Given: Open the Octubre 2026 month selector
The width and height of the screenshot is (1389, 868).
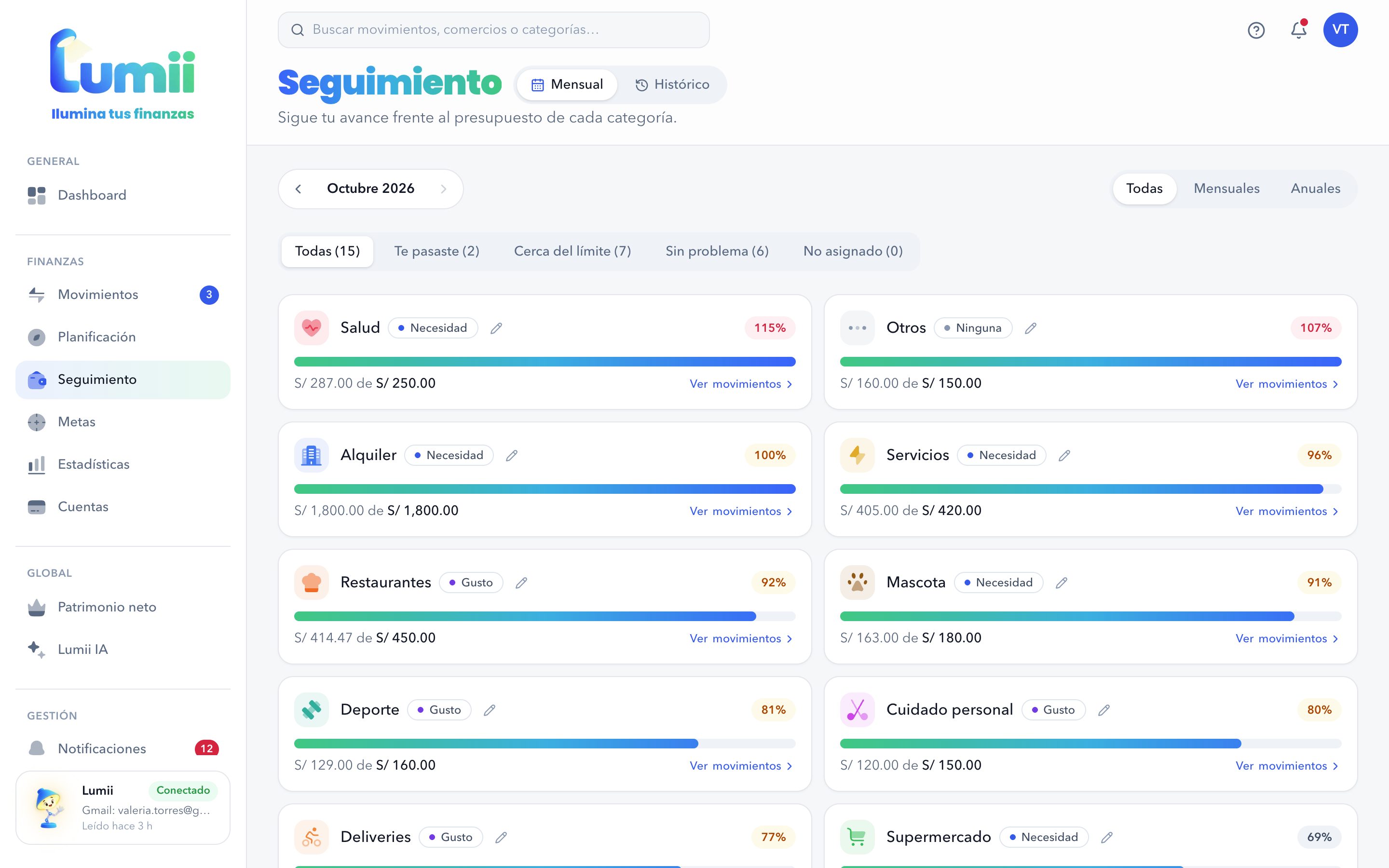Looking at the screenshot, I should point(371,188).
